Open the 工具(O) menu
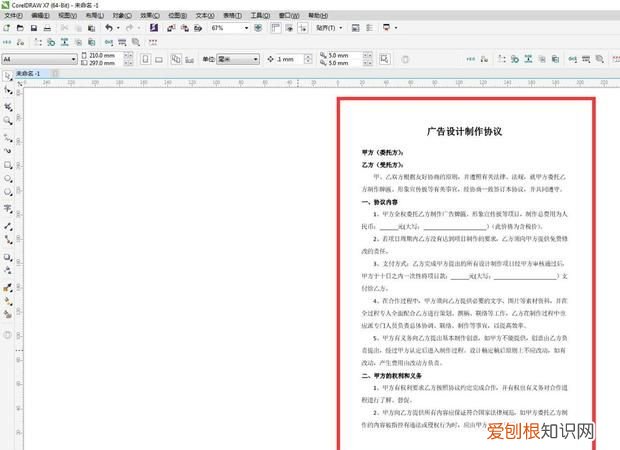This screenshot has width=620, height=450. coord(260,15)
